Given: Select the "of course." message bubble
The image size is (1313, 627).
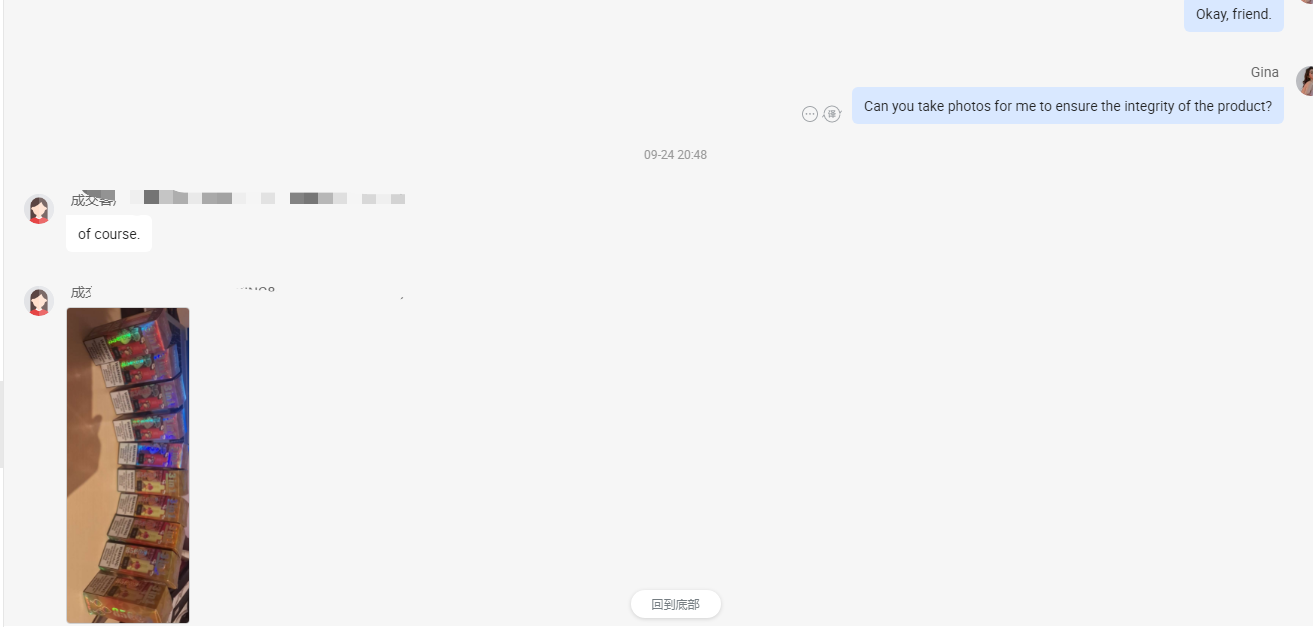Looking at the screenshot, I should pyautogui.click(x=109, y=234).
